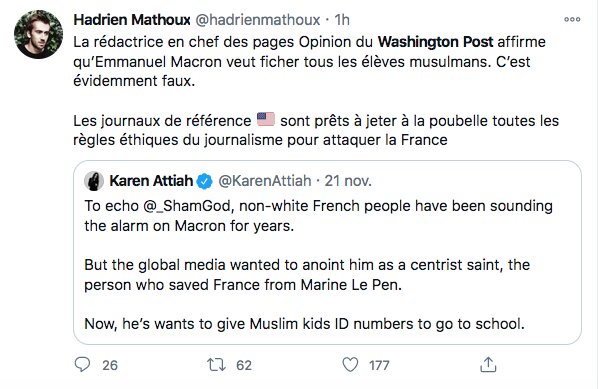Click the @KarenAttiah handle
Image resolution: width=598 pixels, height=389 pixels.
click(265, 181)
